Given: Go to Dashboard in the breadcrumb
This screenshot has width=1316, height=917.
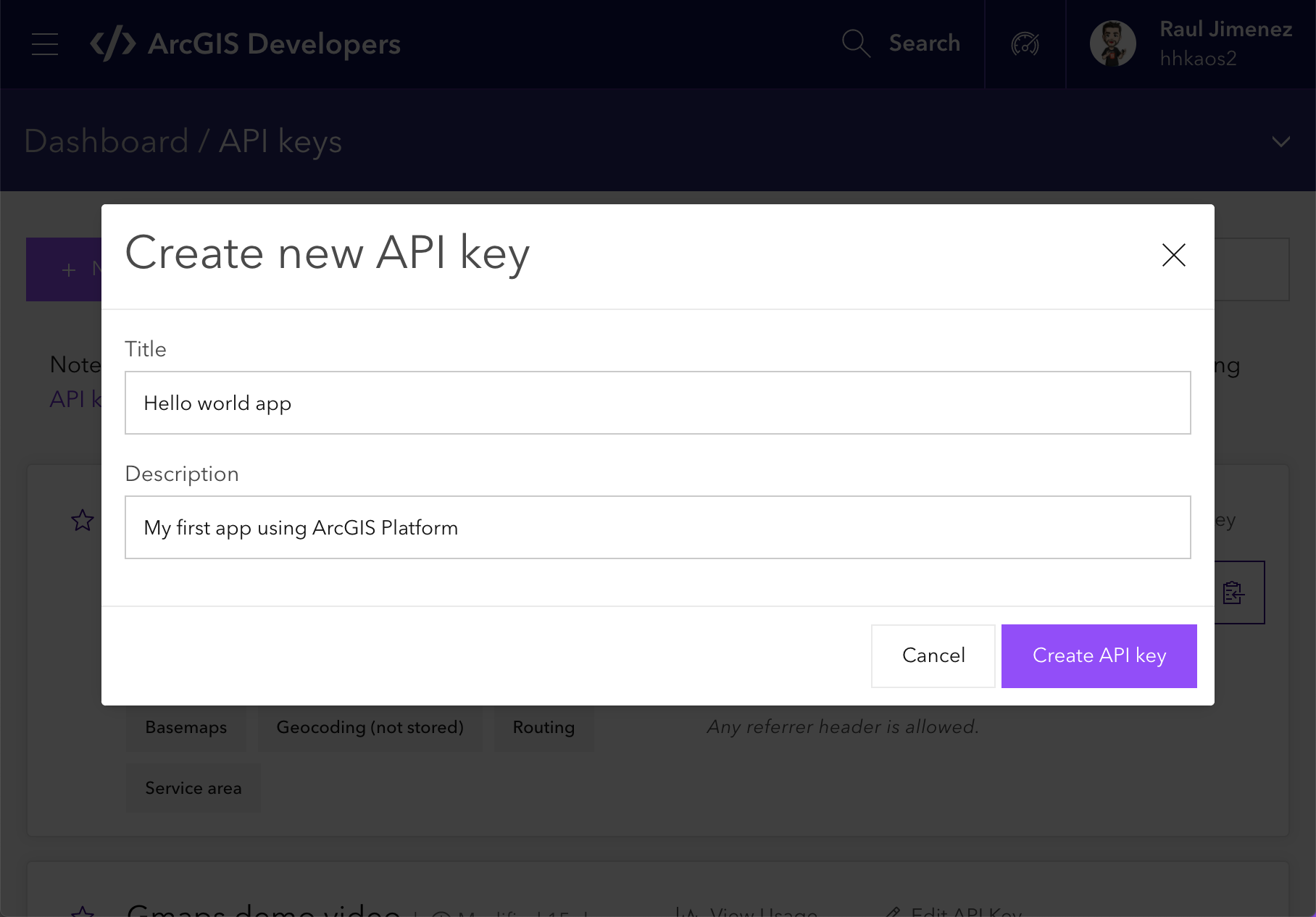Looking at the screenshot, I should 107,141.
